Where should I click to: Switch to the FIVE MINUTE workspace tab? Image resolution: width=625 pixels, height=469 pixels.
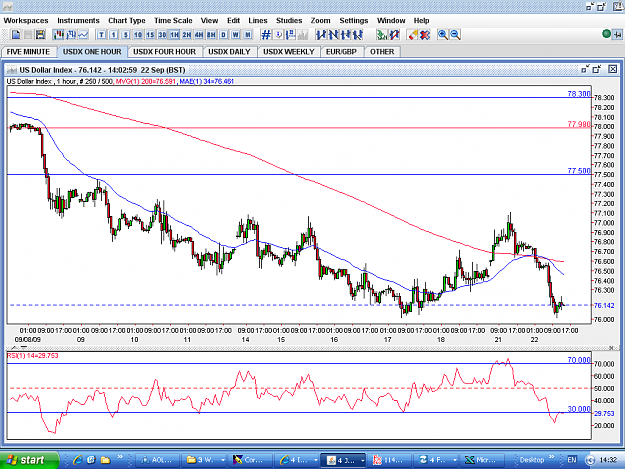pos(28,52)
